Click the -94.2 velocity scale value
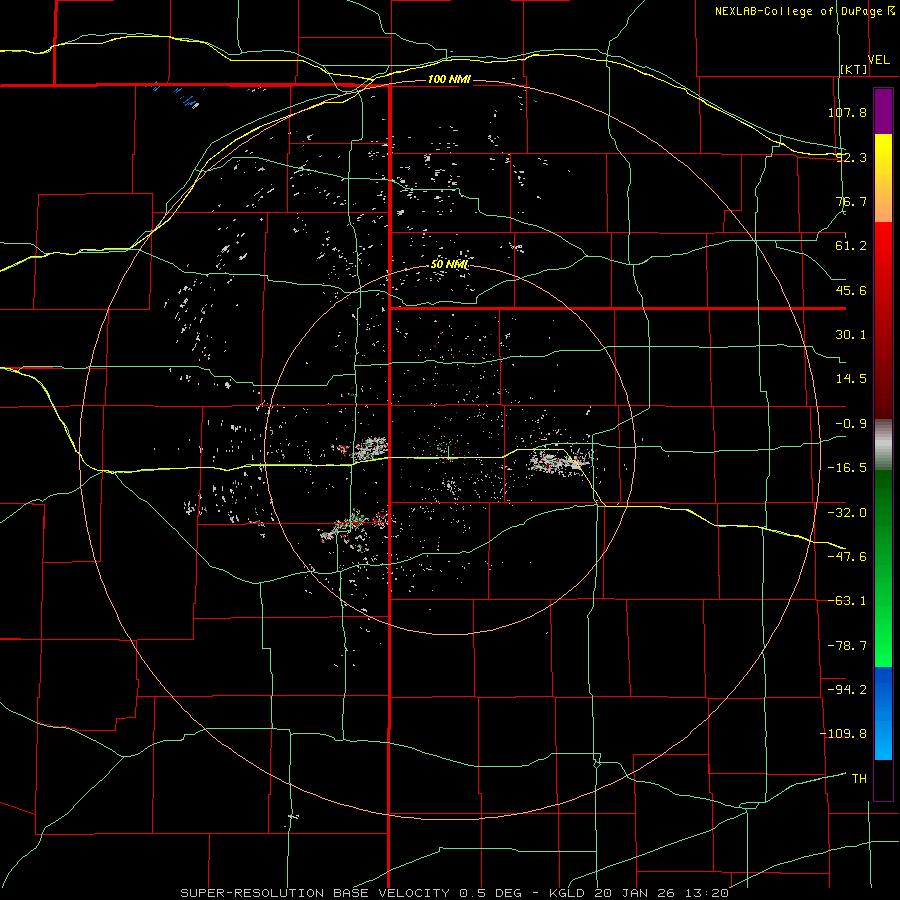This screenshot has height=900, width=900. [x=847, y=690]
